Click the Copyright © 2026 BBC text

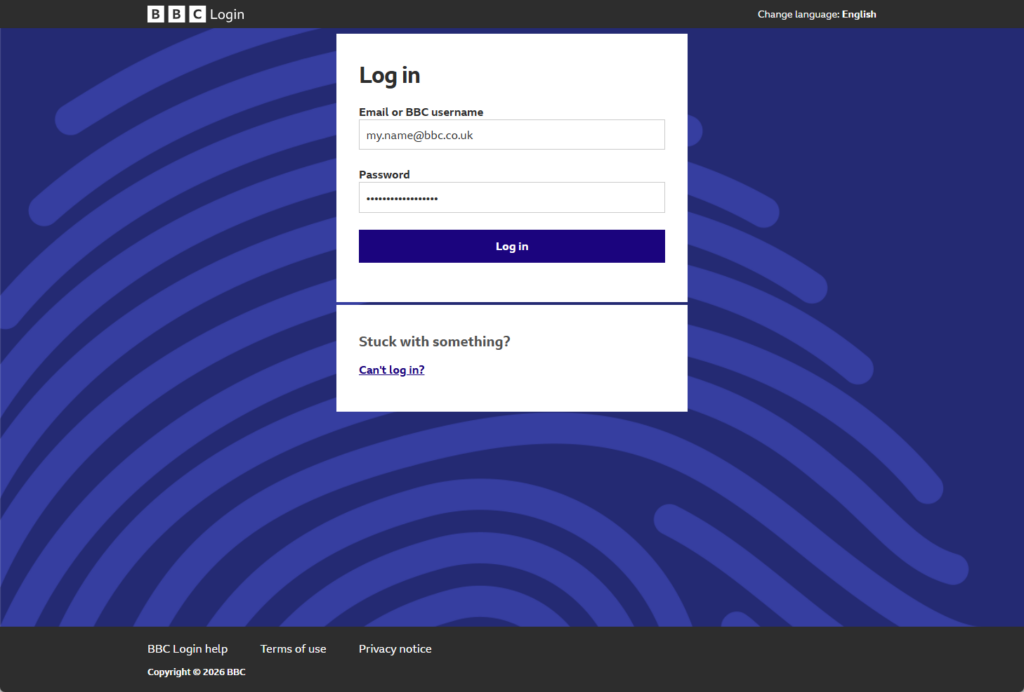pyautogui.click(x=196, y=672)
